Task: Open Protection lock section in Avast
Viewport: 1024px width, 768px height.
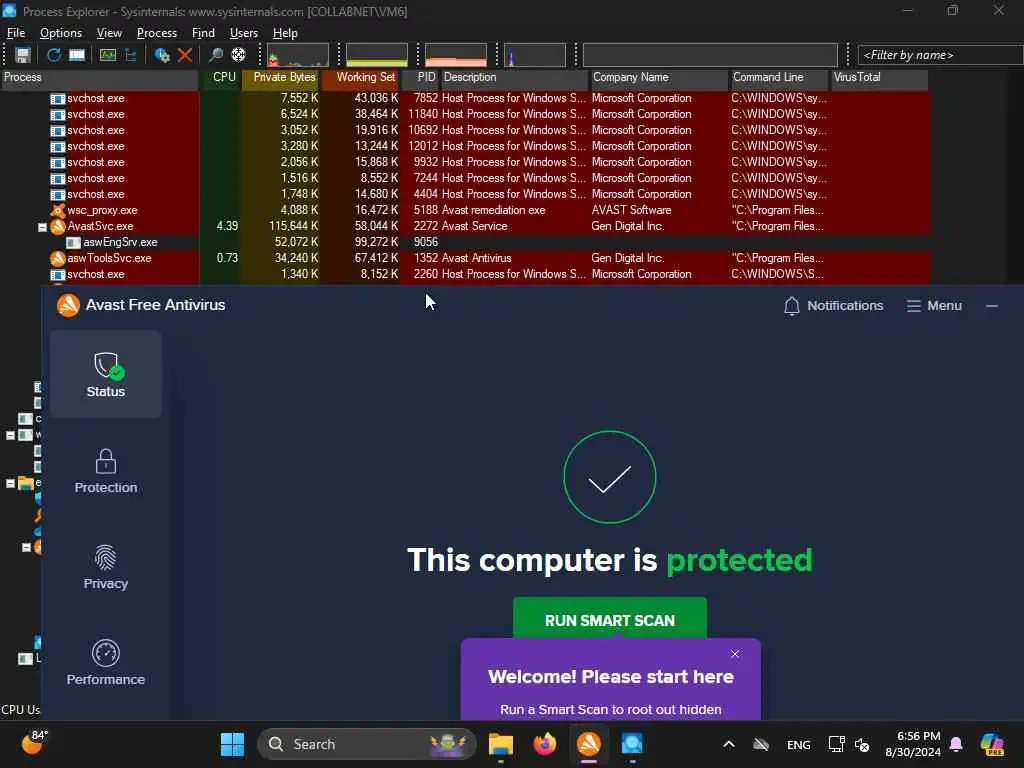Action: pos(106,471)
